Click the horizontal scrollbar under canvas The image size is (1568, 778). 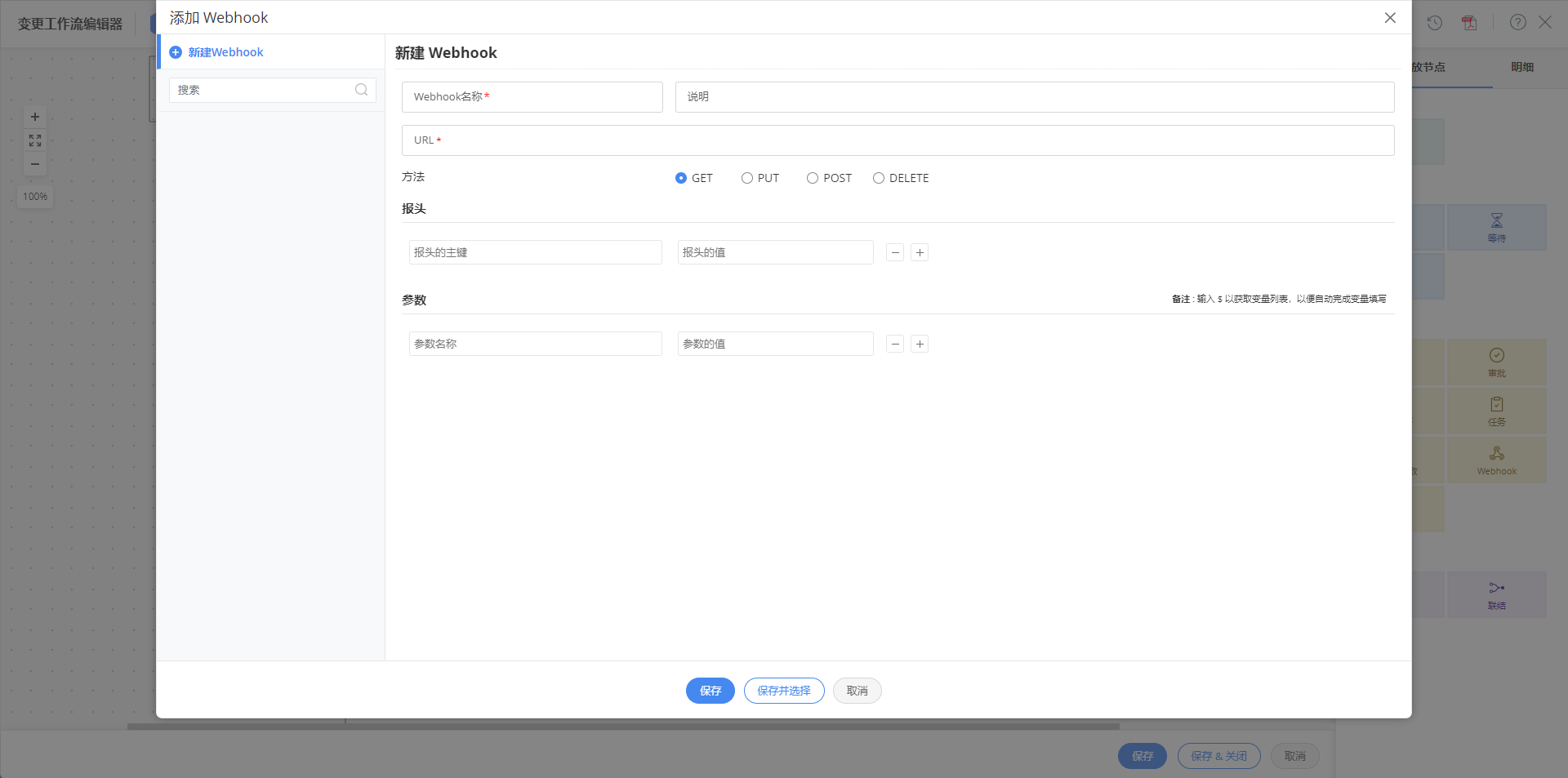[623, 727]
